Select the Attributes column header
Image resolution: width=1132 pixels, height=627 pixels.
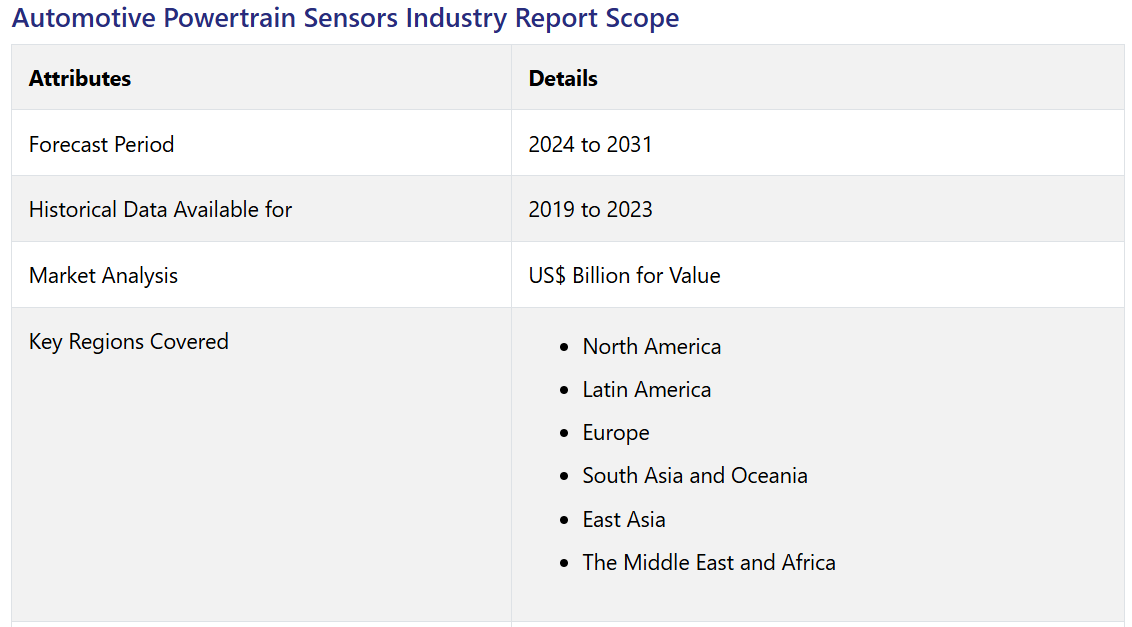click(80, 78)
